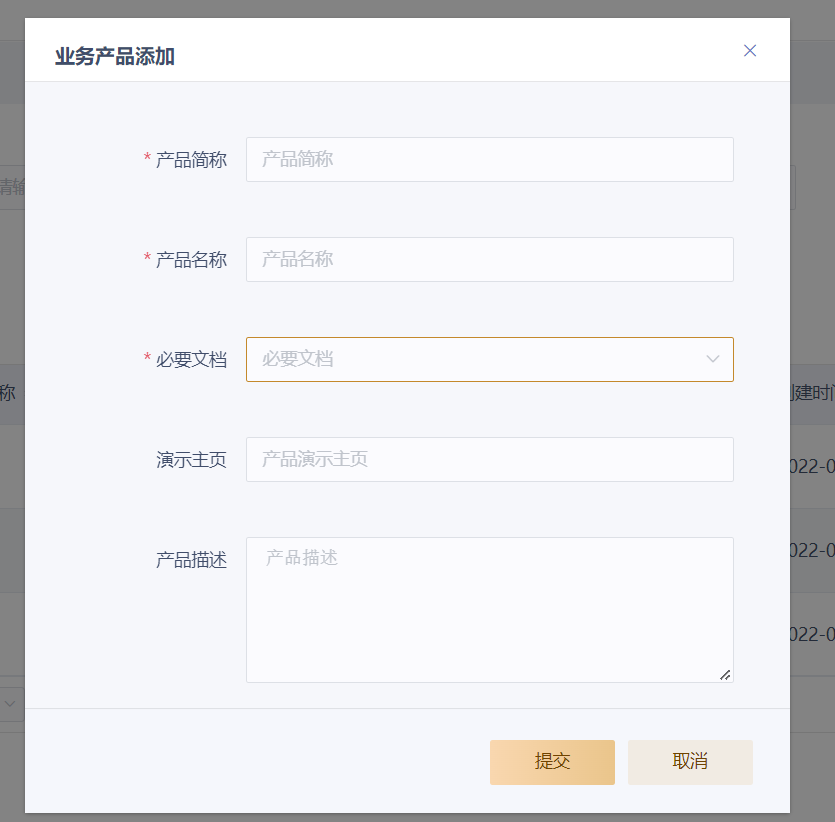Click the 业务产品添加 dialog title
This screenshot has height=822, width=835.
pos(115,57)
